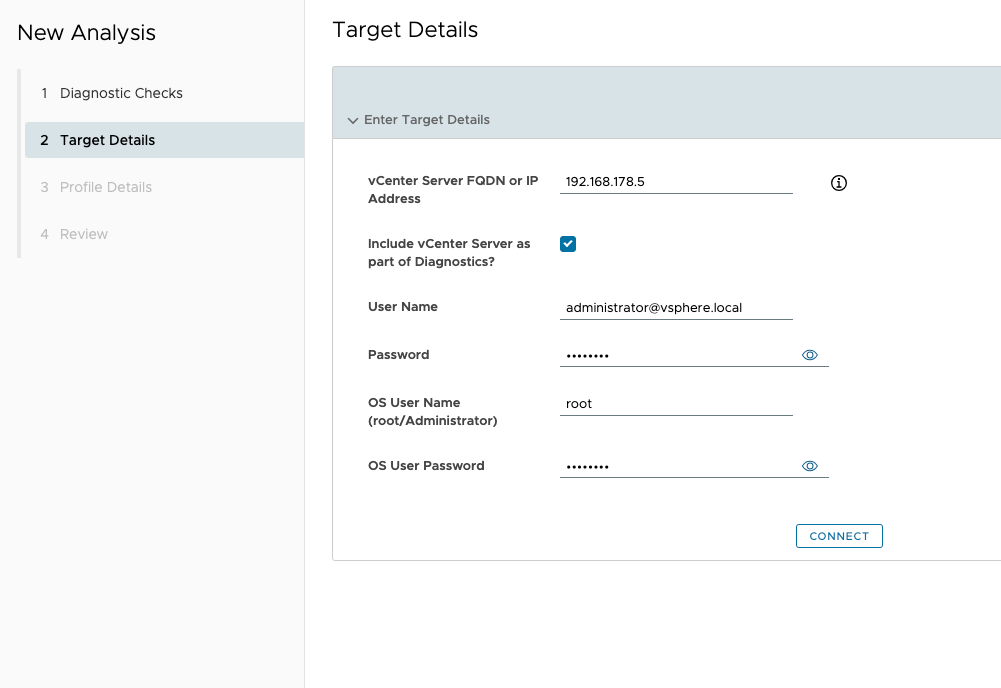The width and height of the screenshot is (1001, 688).
Task: Click the User Name label text
Action: pos(403,306)
